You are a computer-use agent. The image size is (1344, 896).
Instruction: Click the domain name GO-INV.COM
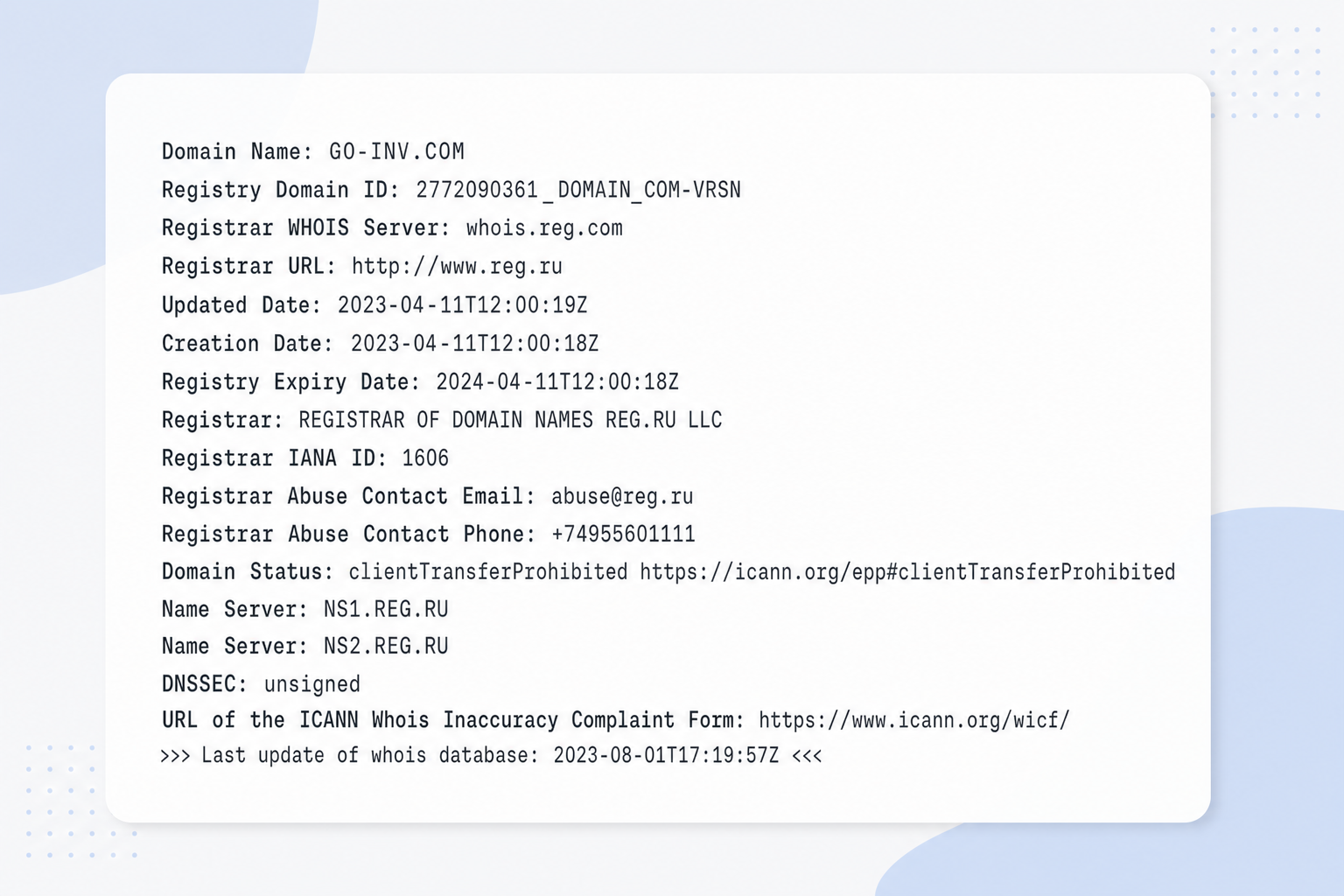click(396, 152)
